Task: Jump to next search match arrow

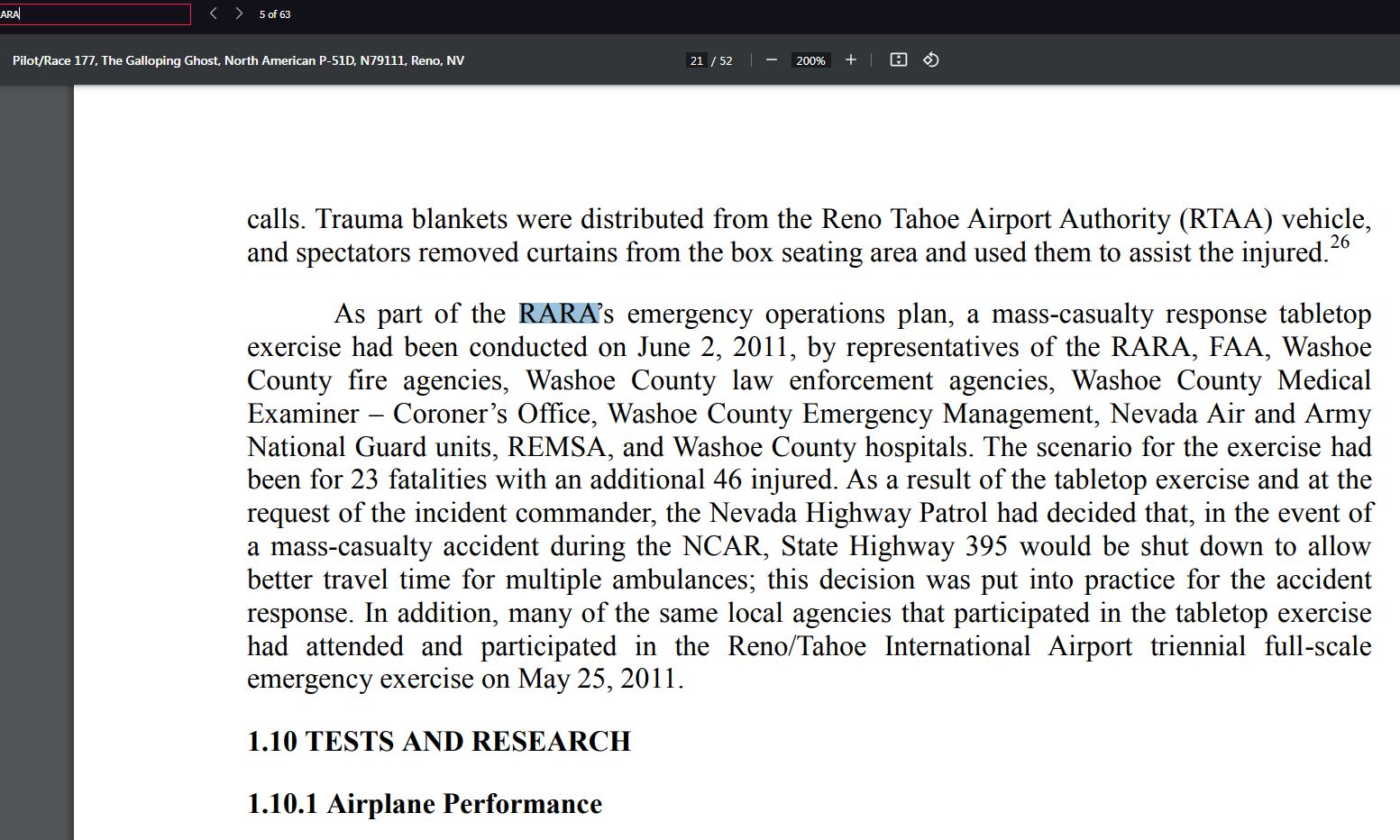Action: pyautogui.click(x=239, y=14)
